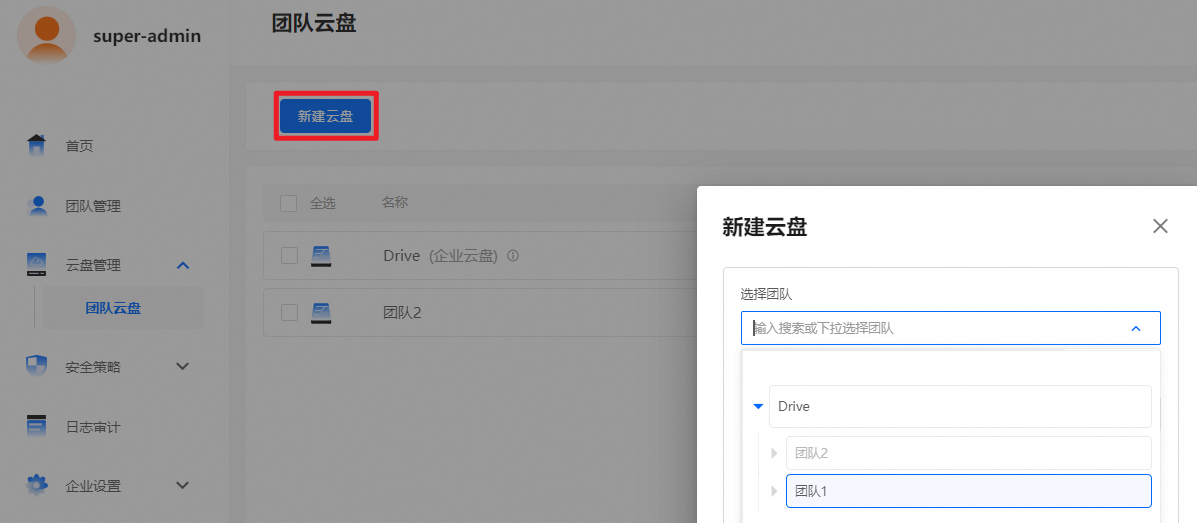
Task: Click the 新建云盘 button
Action: tap(326, 116)
